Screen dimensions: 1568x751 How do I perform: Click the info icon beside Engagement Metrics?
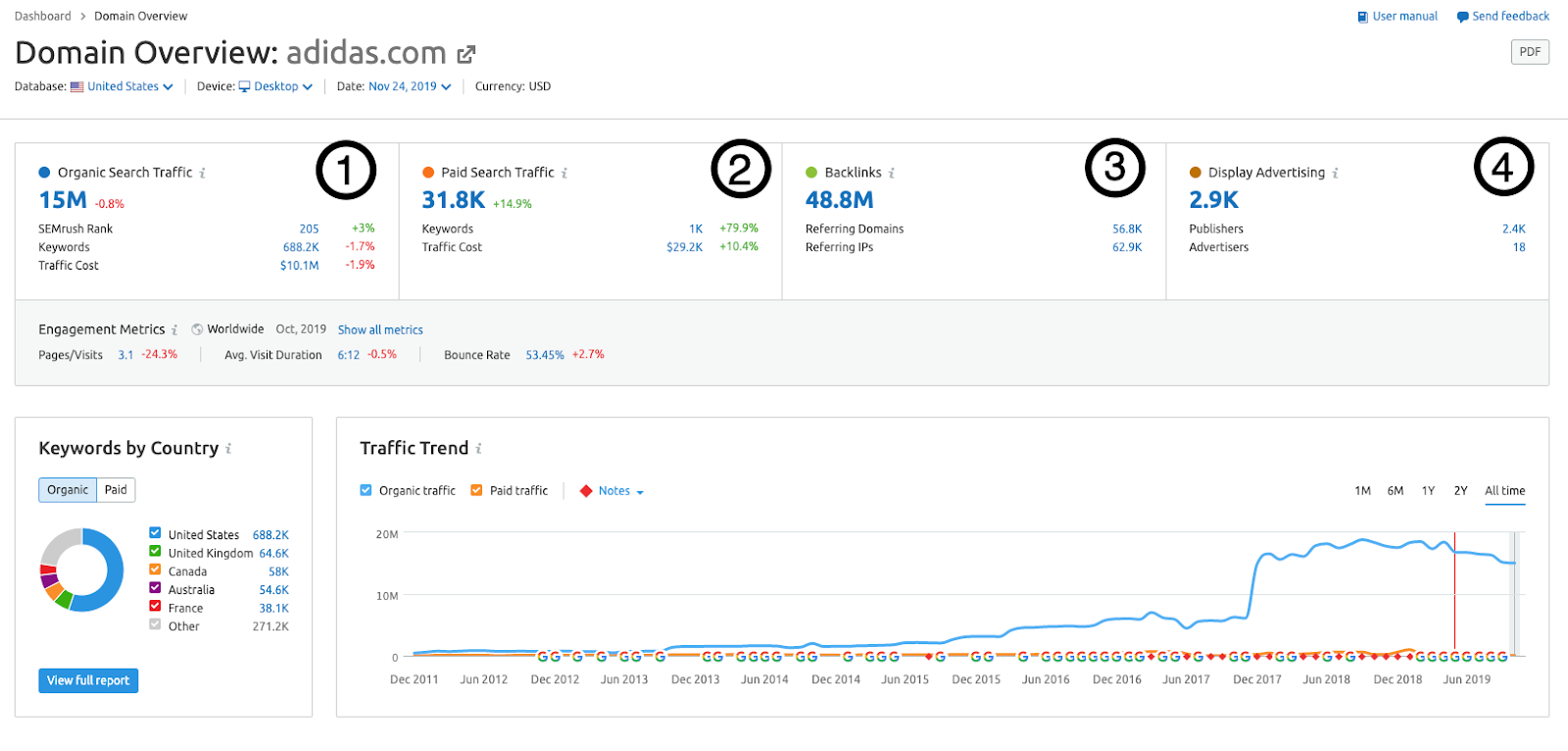(x=174, y=330)
